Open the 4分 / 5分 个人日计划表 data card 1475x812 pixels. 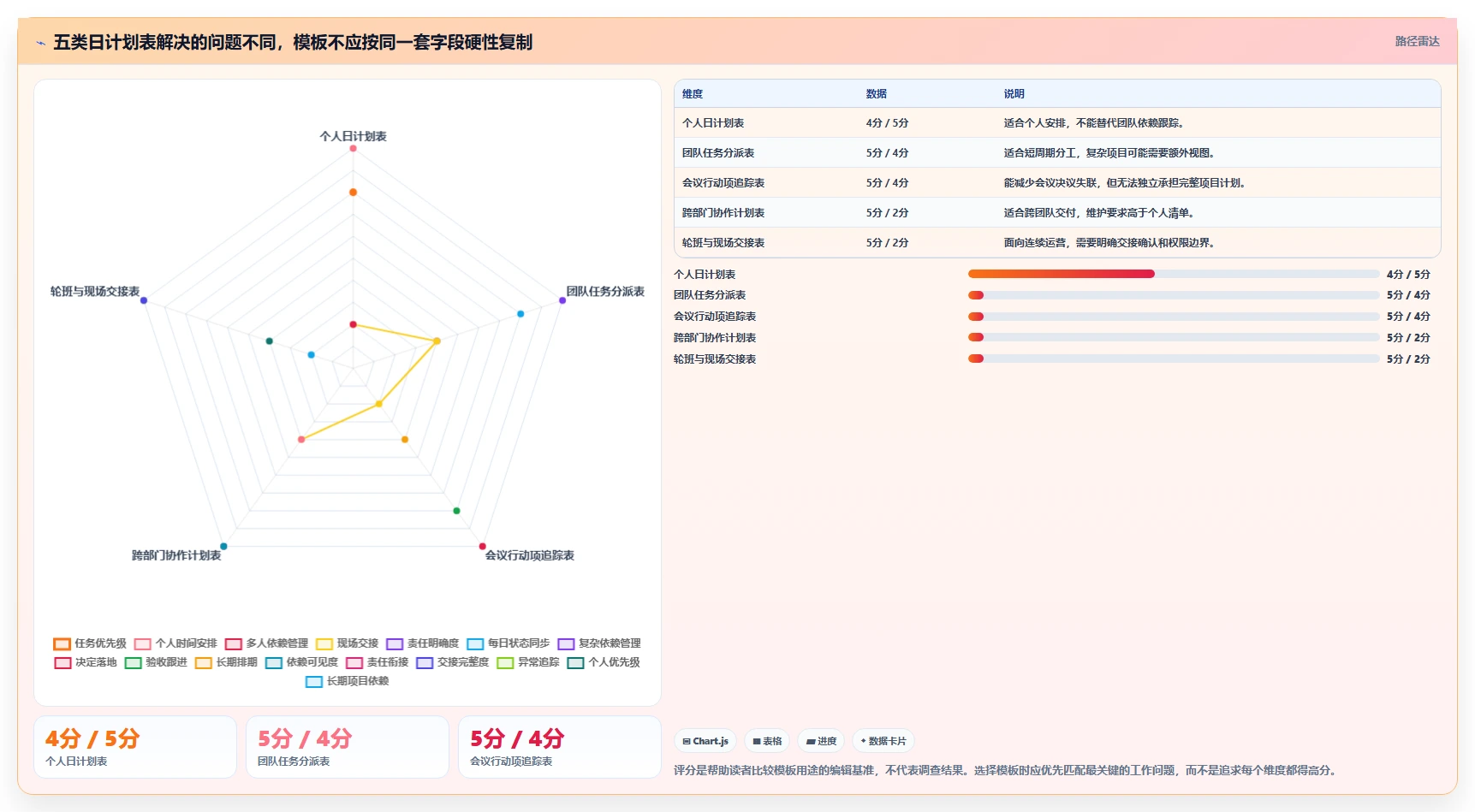pyautogui.click(x=135, y=747)
